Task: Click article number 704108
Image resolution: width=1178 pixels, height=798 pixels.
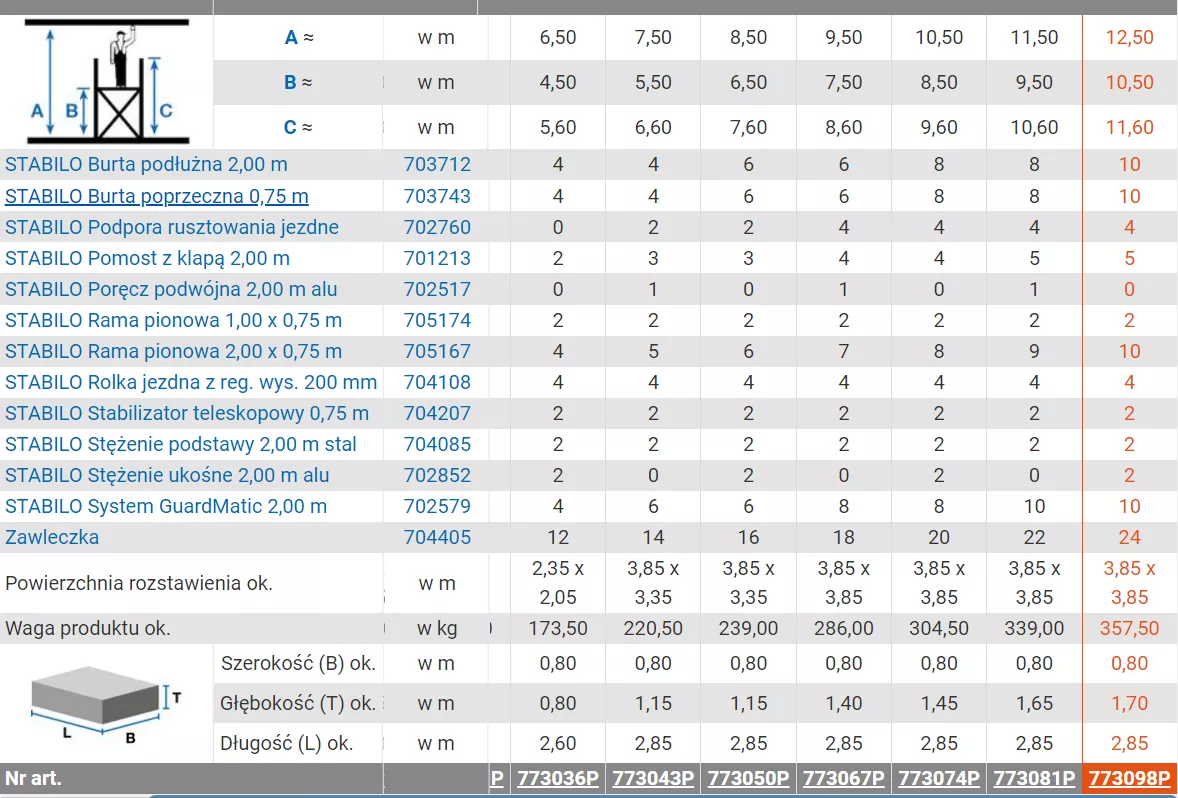Action: [437, 382]
